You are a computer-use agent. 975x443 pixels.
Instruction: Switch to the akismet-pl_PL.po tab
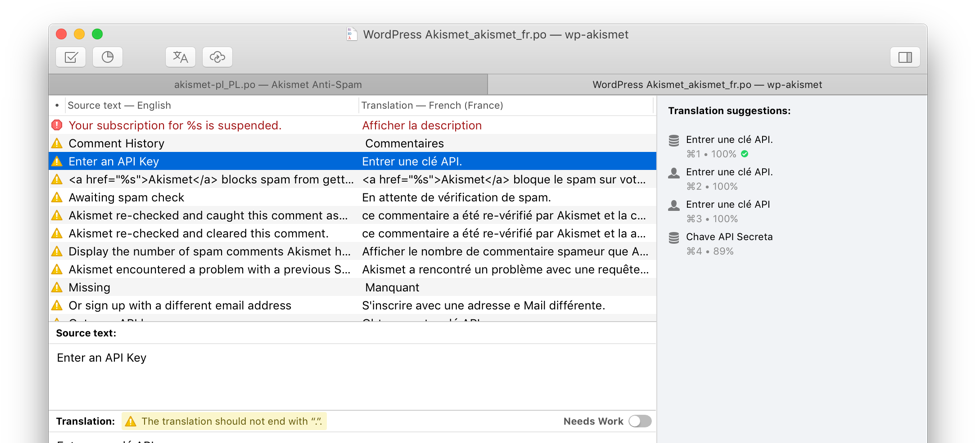(268, 85)
